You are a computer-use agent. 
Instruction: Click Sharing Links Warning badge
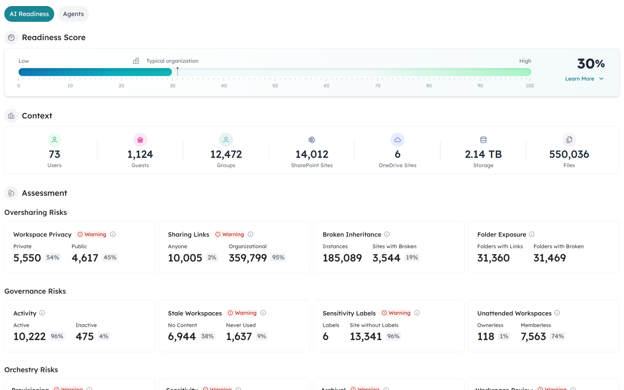click(230, 234)
